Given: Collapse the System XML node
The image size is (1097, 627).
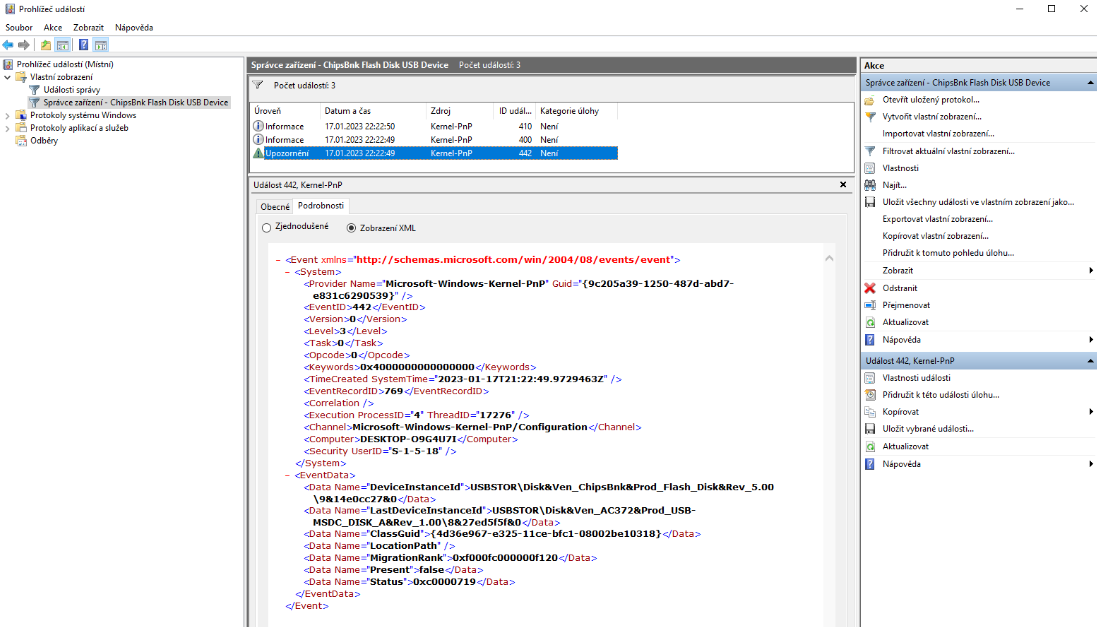Looking at the screenshot, I should point(288,272).
